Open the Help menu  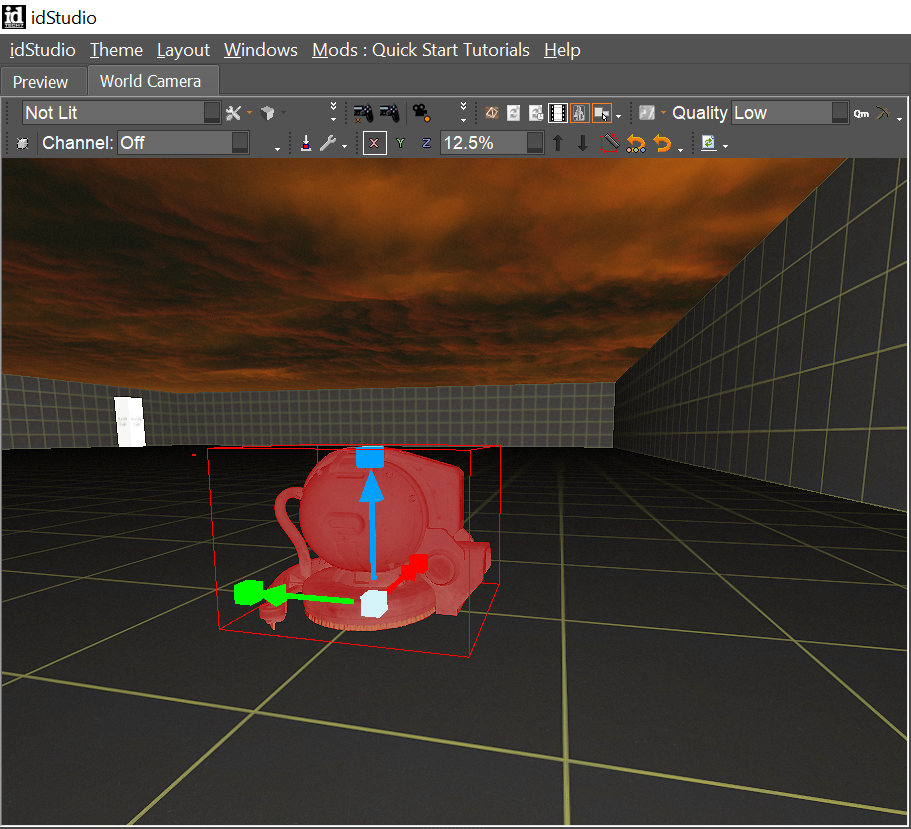pos(562,50)
